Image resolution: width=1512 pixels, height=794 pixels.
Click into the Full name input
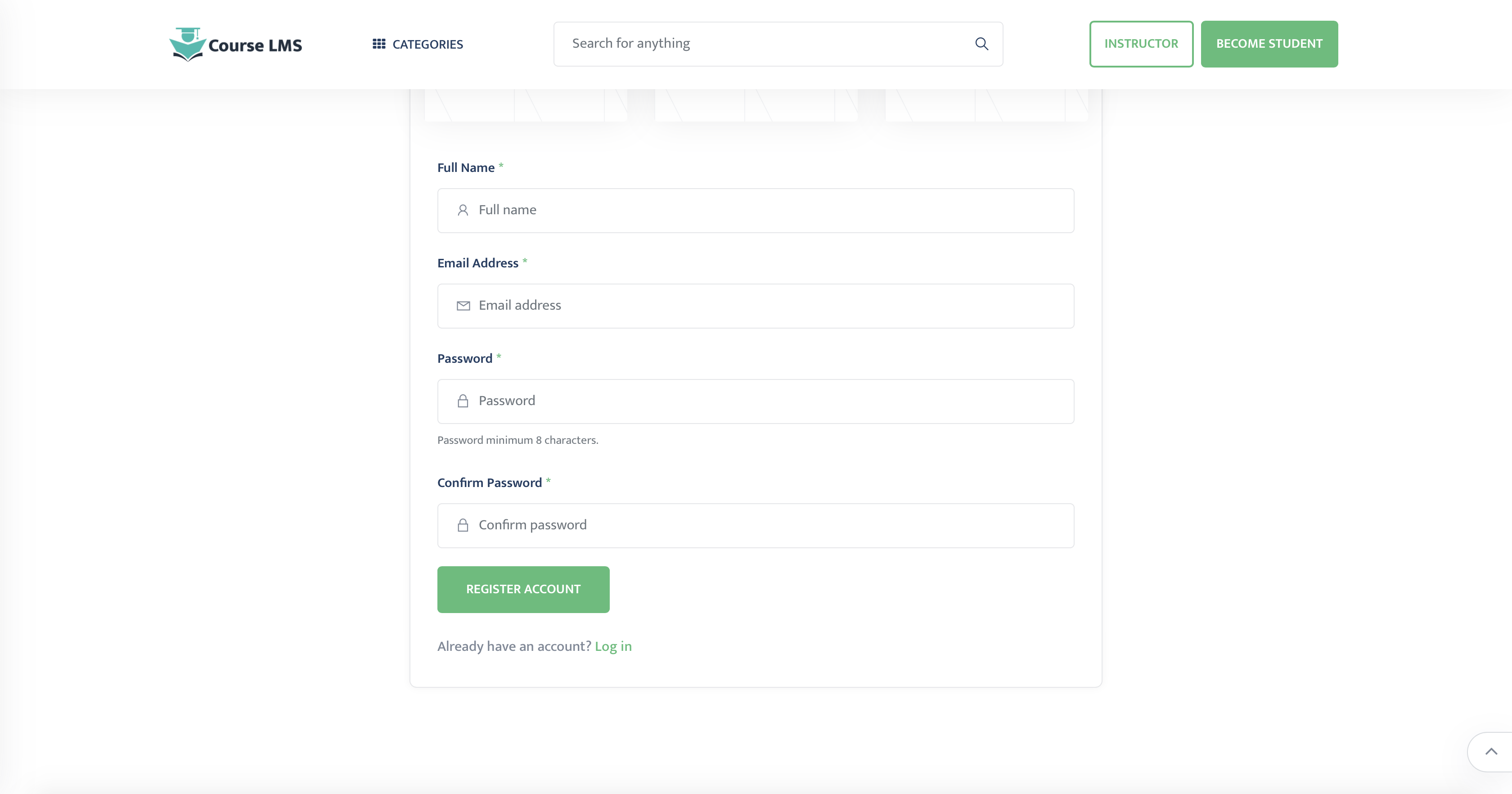[x=763, y=210]
